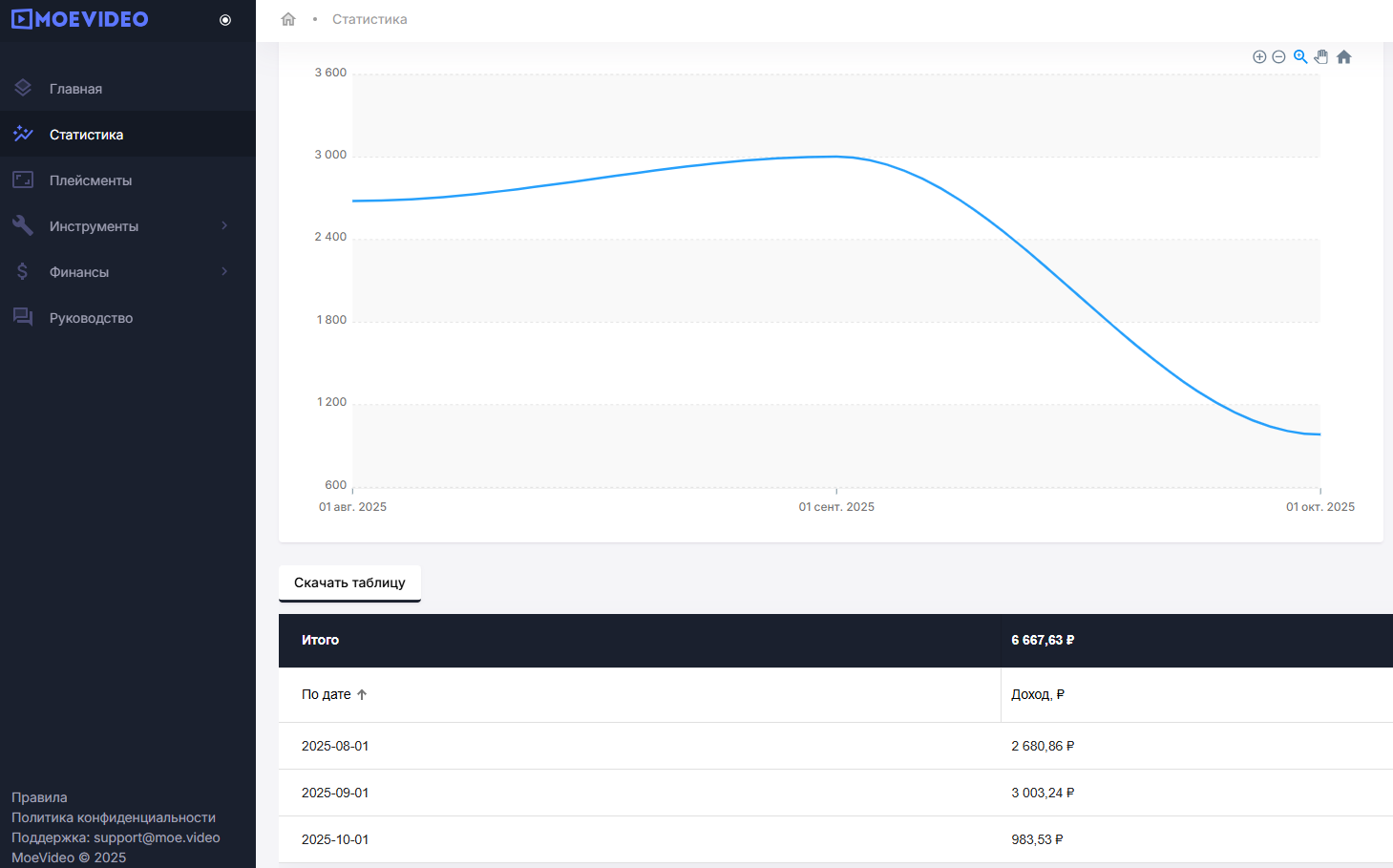Click the 2 400 y-axis label
Image resolution: width=1393 pixels, height=868 pixels.
pos(330,237)
